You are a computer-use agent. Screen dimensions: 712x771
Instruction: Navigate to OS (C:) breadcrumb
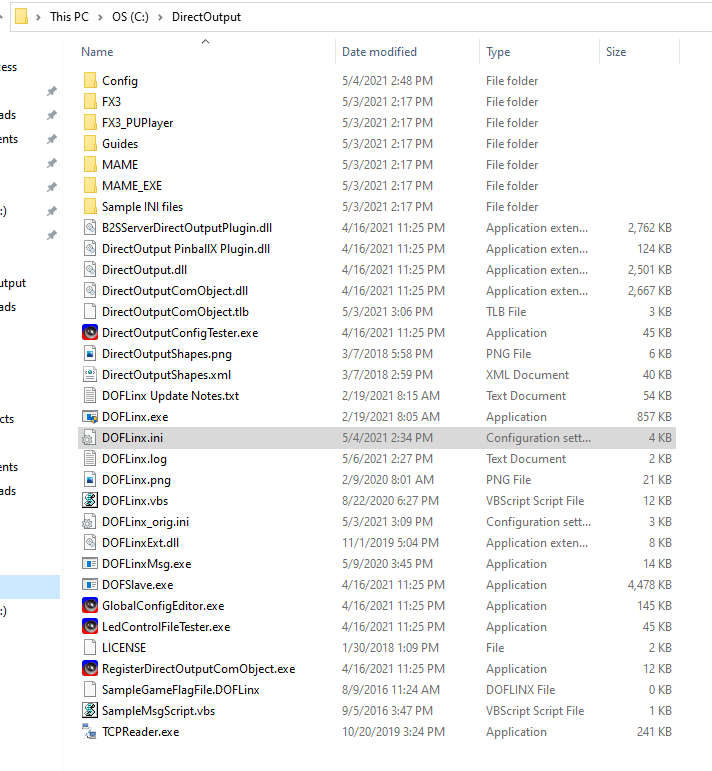(130, 17)
